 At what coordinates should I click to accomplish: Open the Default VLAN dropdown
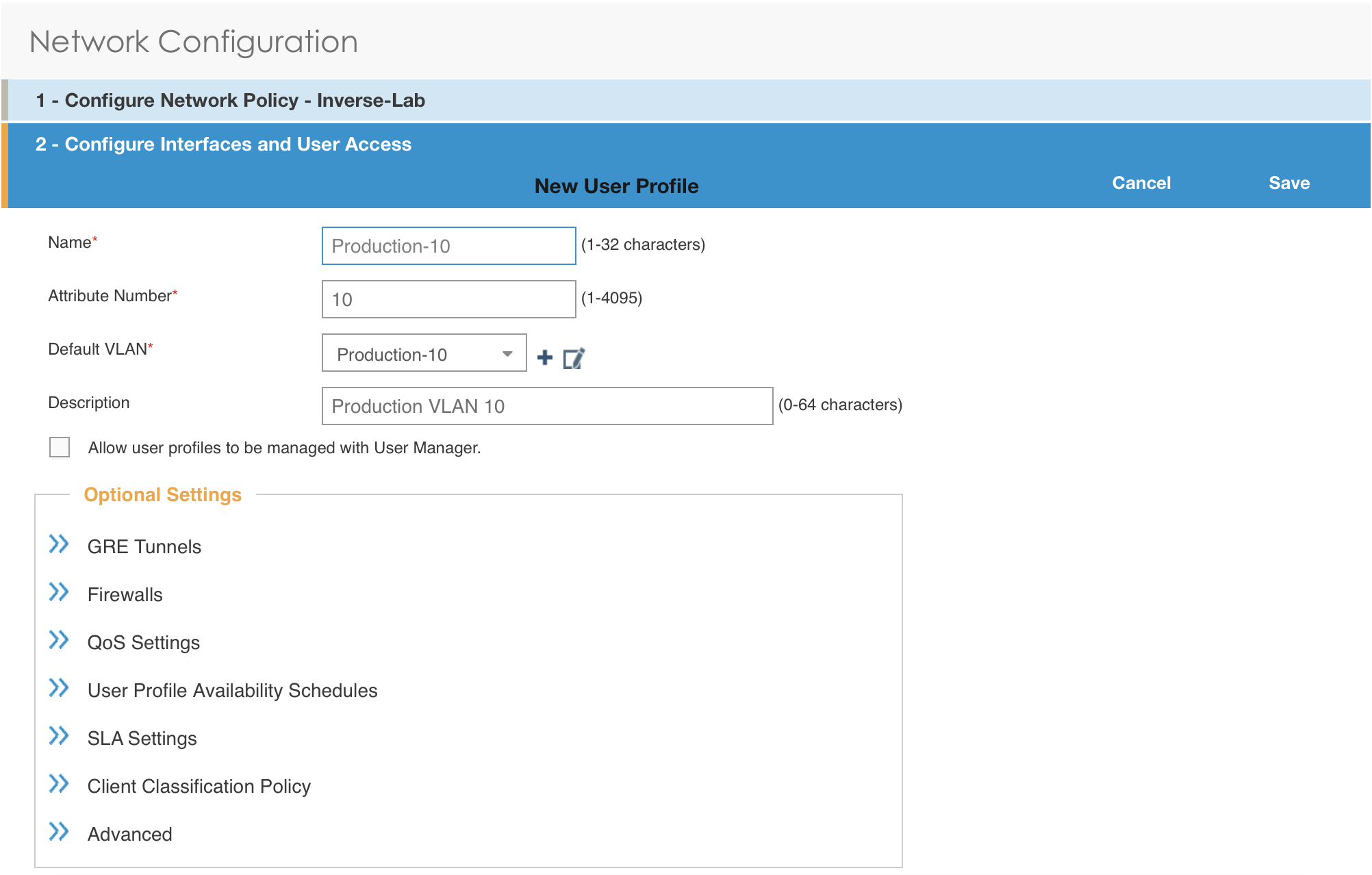(x=423, y=354)
